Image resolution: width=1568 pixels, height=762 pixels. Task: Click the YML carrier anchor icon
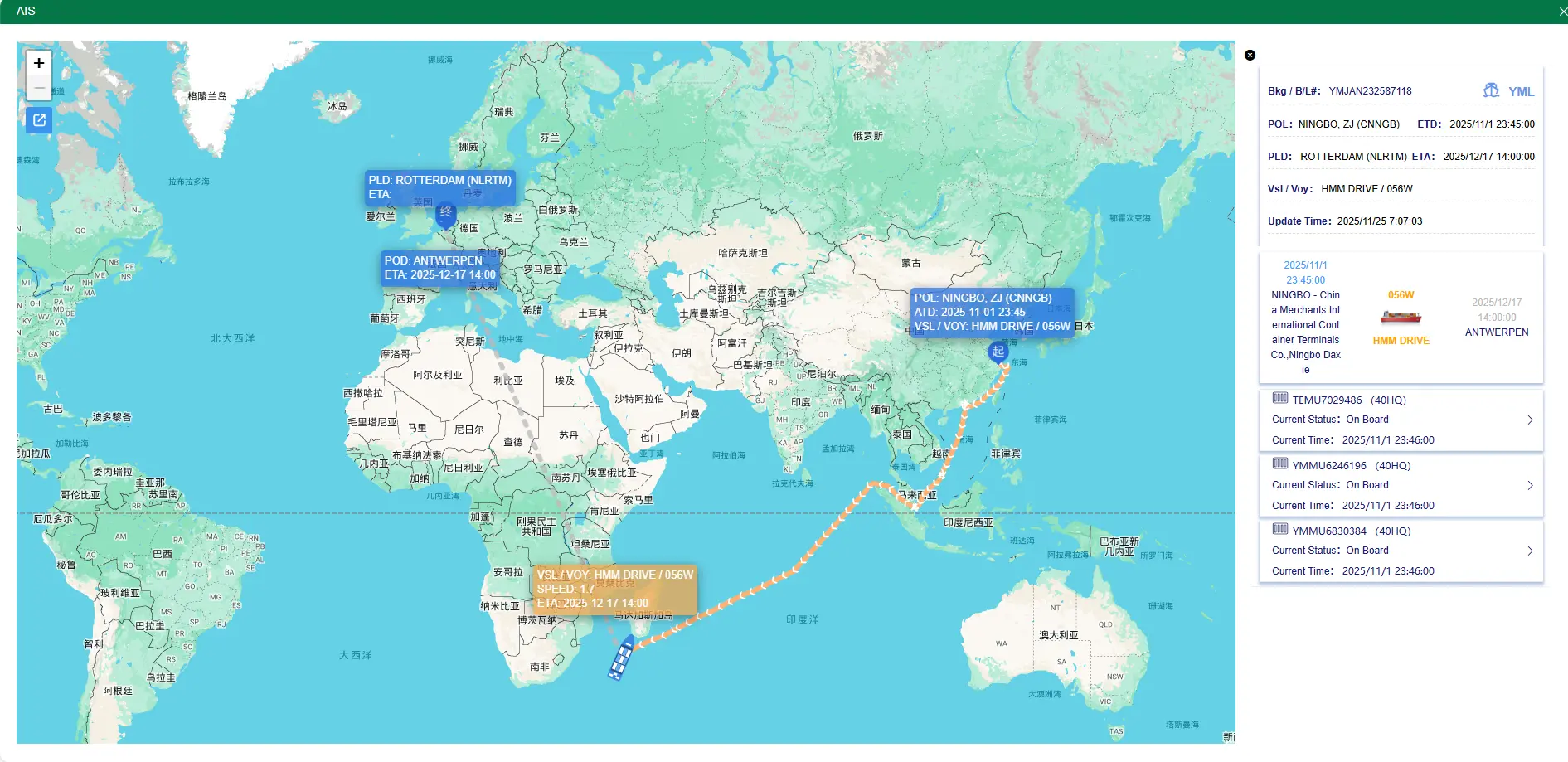[1491, 90]
